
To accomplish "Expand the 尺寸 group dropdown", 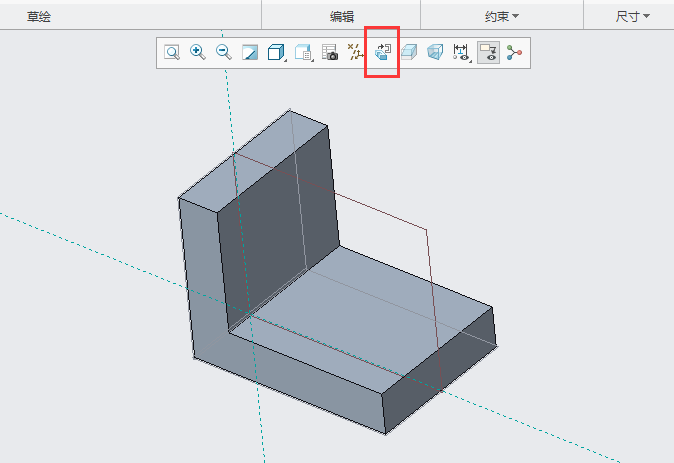I will (x=632, y=17).
